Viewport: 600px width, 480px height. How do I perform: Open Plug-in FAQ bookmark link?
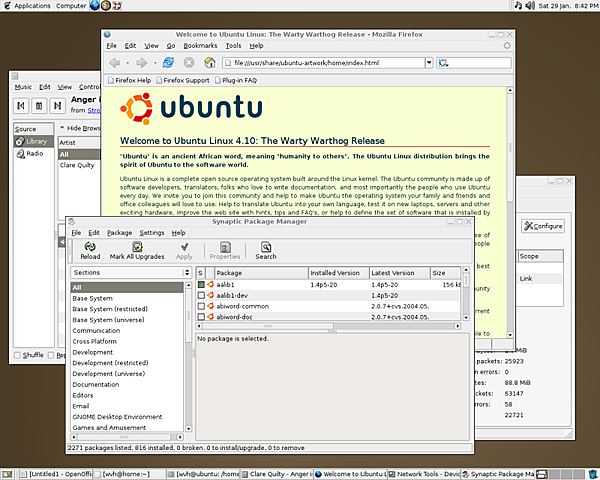point(236,80)
